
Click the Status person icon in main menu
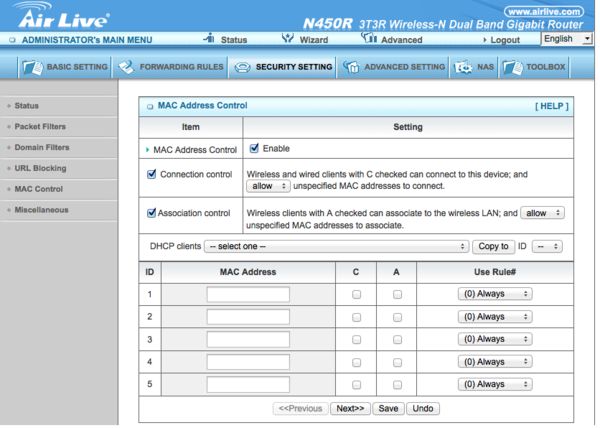(x=209, y=38)
